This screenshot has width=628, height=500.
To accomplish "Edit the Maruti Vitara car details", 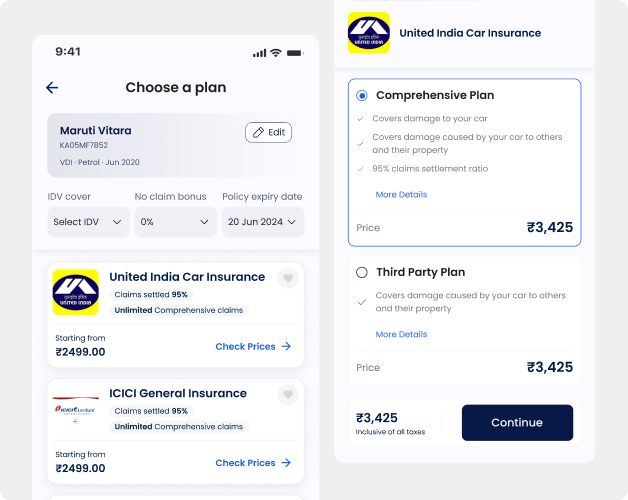I will tap(268, 132).
